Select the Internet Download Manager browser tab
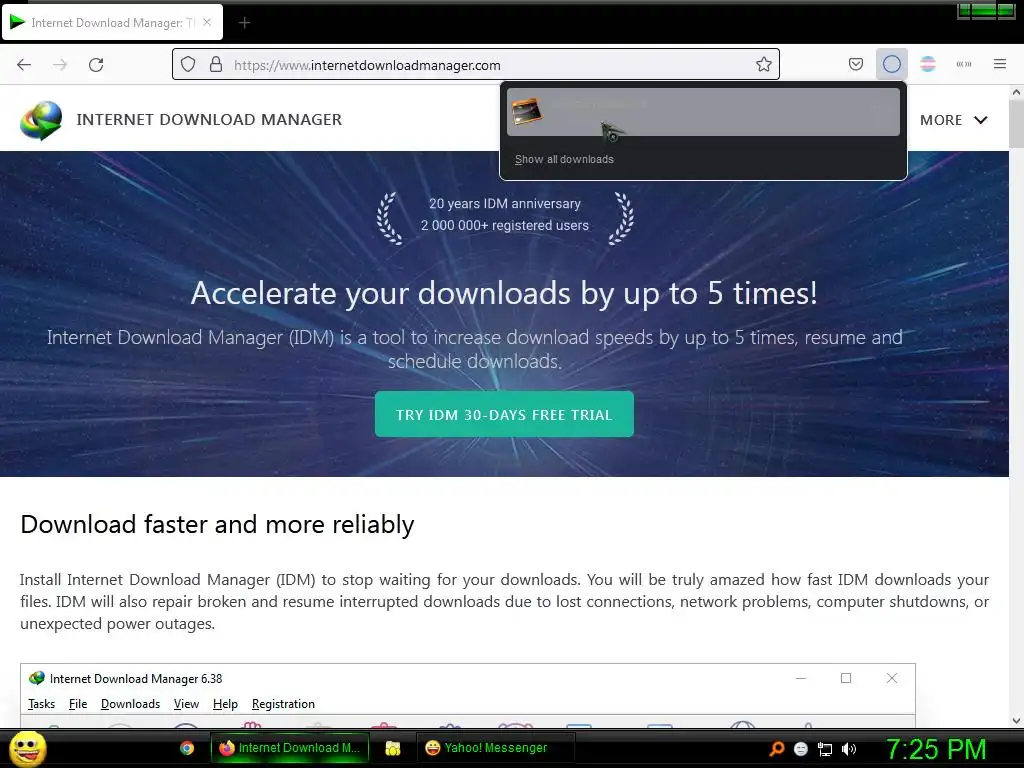 [112, 22]
